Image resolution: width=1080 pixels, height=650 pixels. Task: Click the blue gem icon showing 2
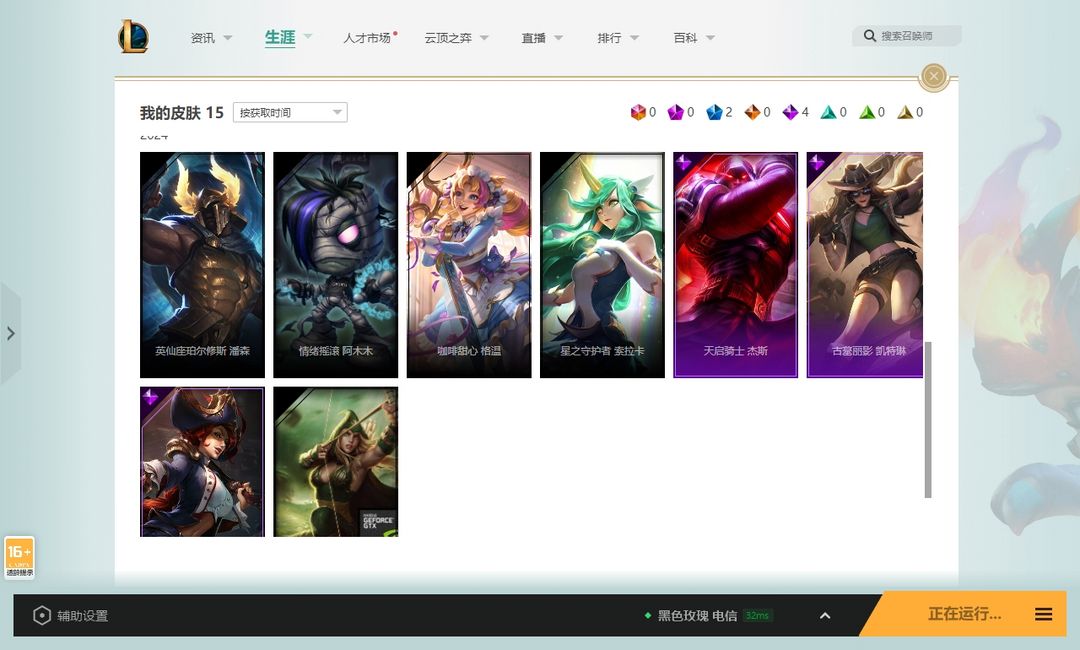tap(714, 112)
